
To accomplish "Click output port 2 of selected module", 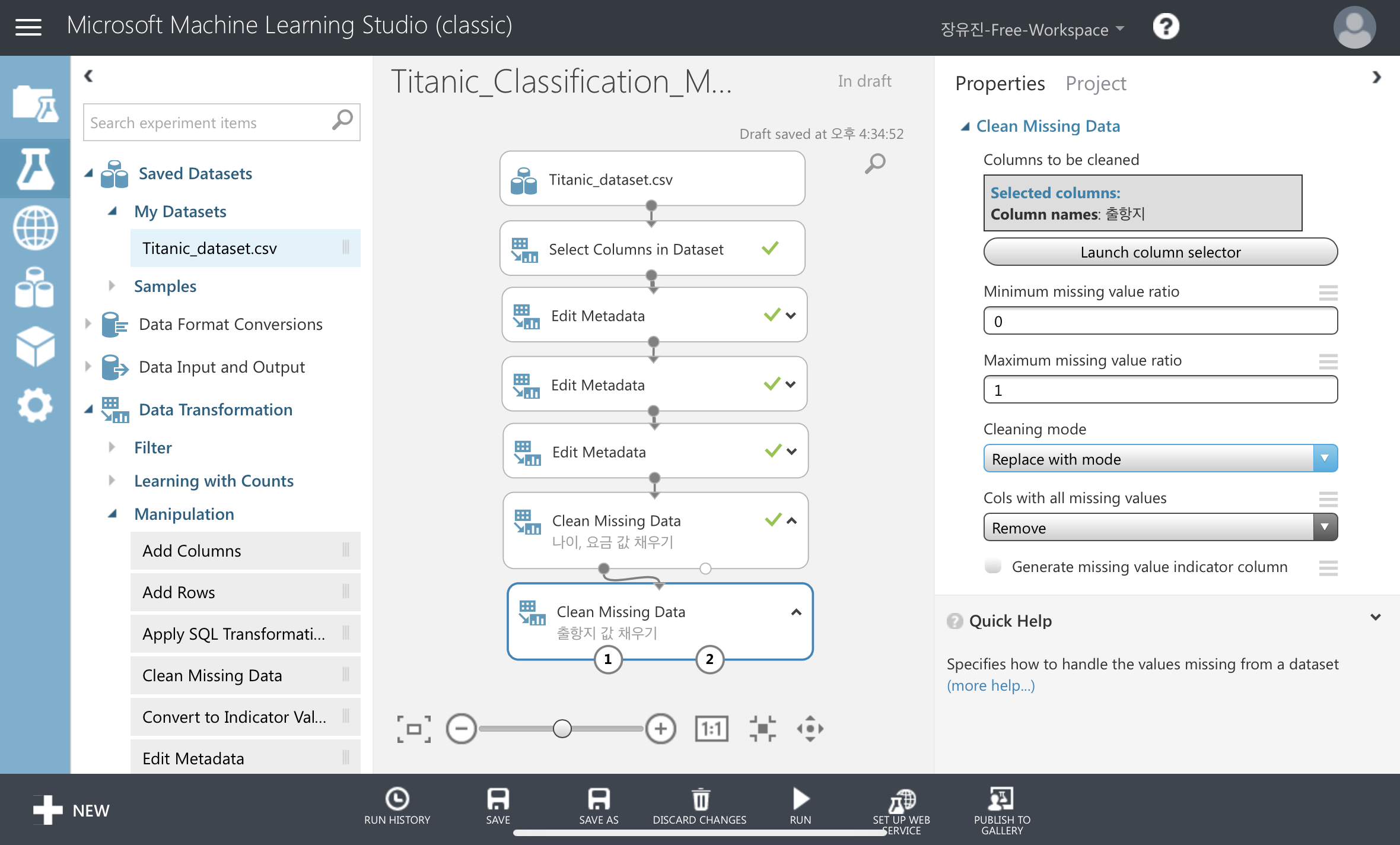I will (x=709, y=659).
